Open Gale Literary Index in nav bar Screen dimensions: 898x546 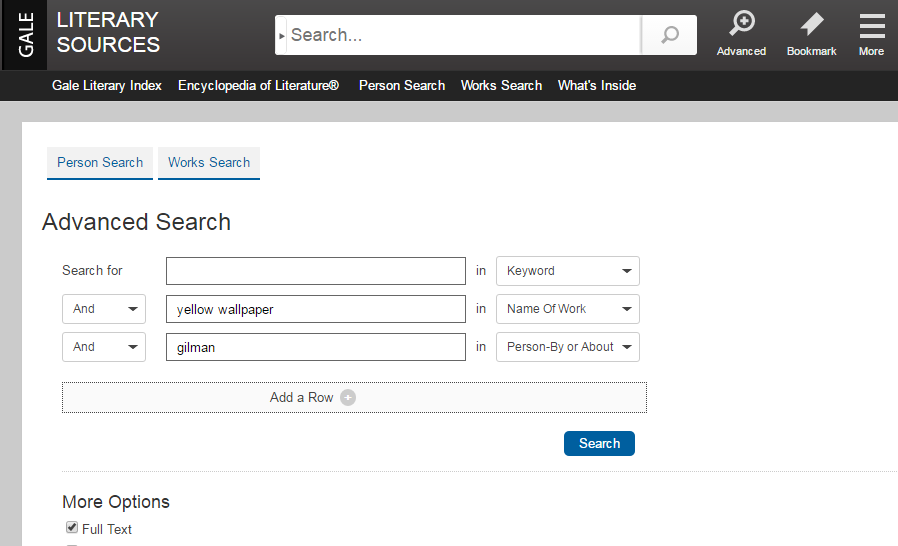click(x=107, y=85)
